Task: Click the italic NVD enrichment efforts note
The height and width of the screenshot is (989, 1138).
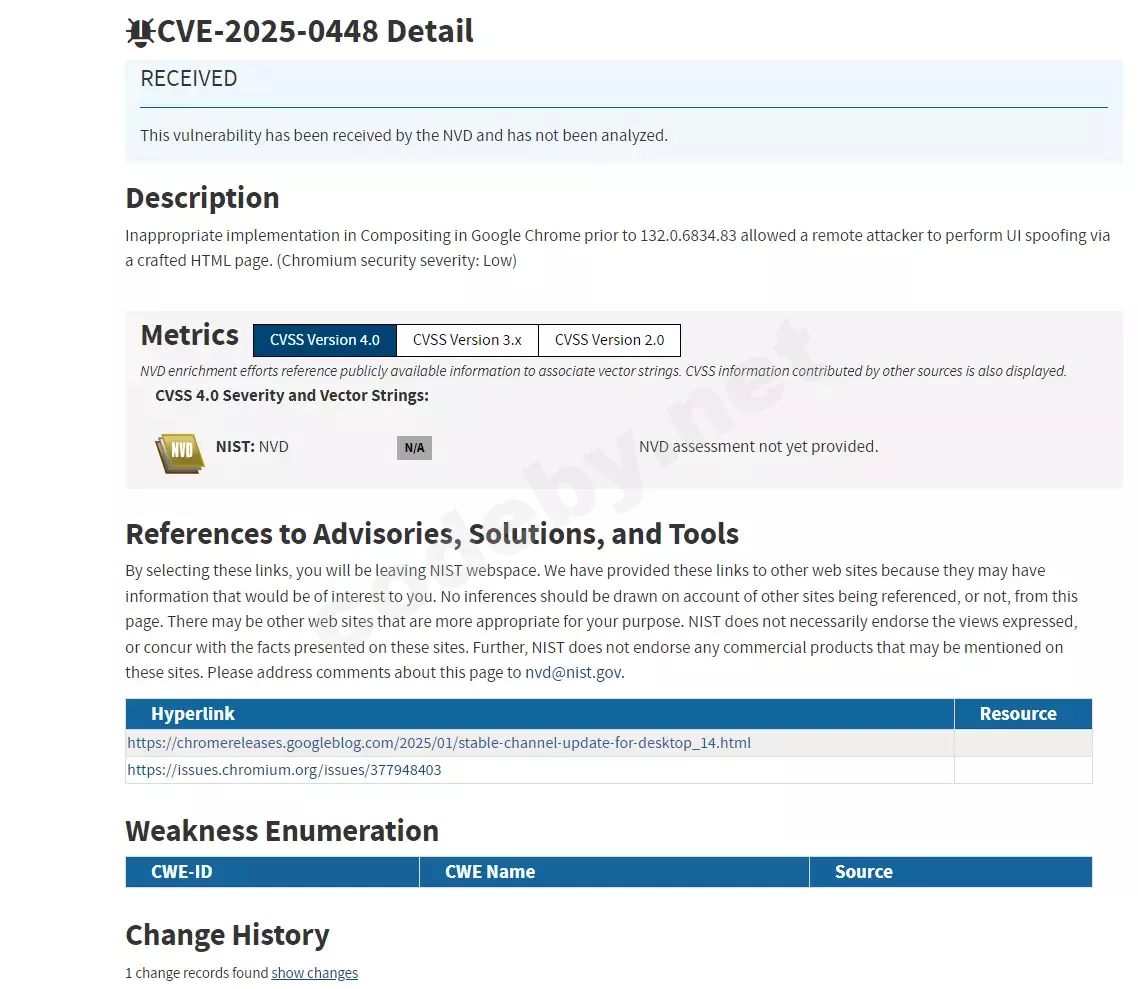Action: pos(603,372)
